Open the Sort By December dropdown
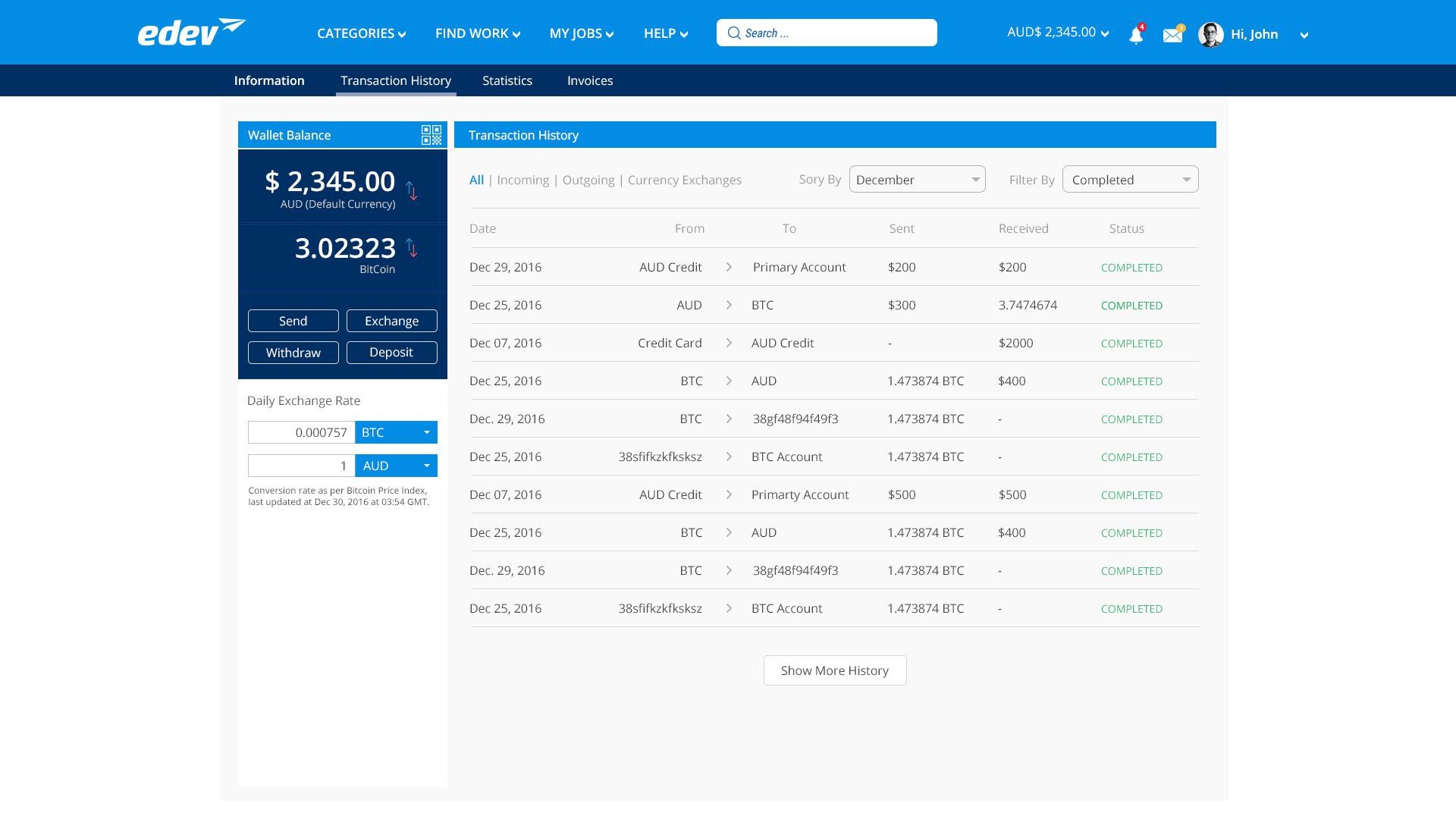 point(917,180)
